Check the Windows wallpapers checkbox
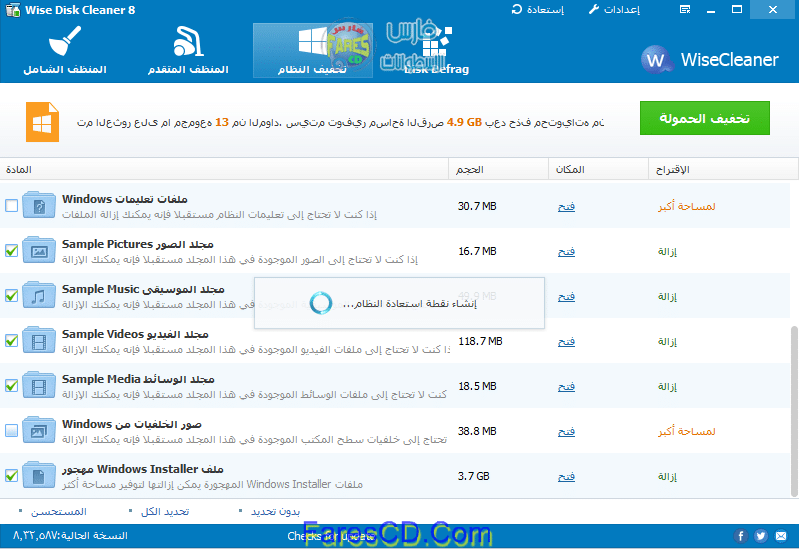 pos(11,430)
